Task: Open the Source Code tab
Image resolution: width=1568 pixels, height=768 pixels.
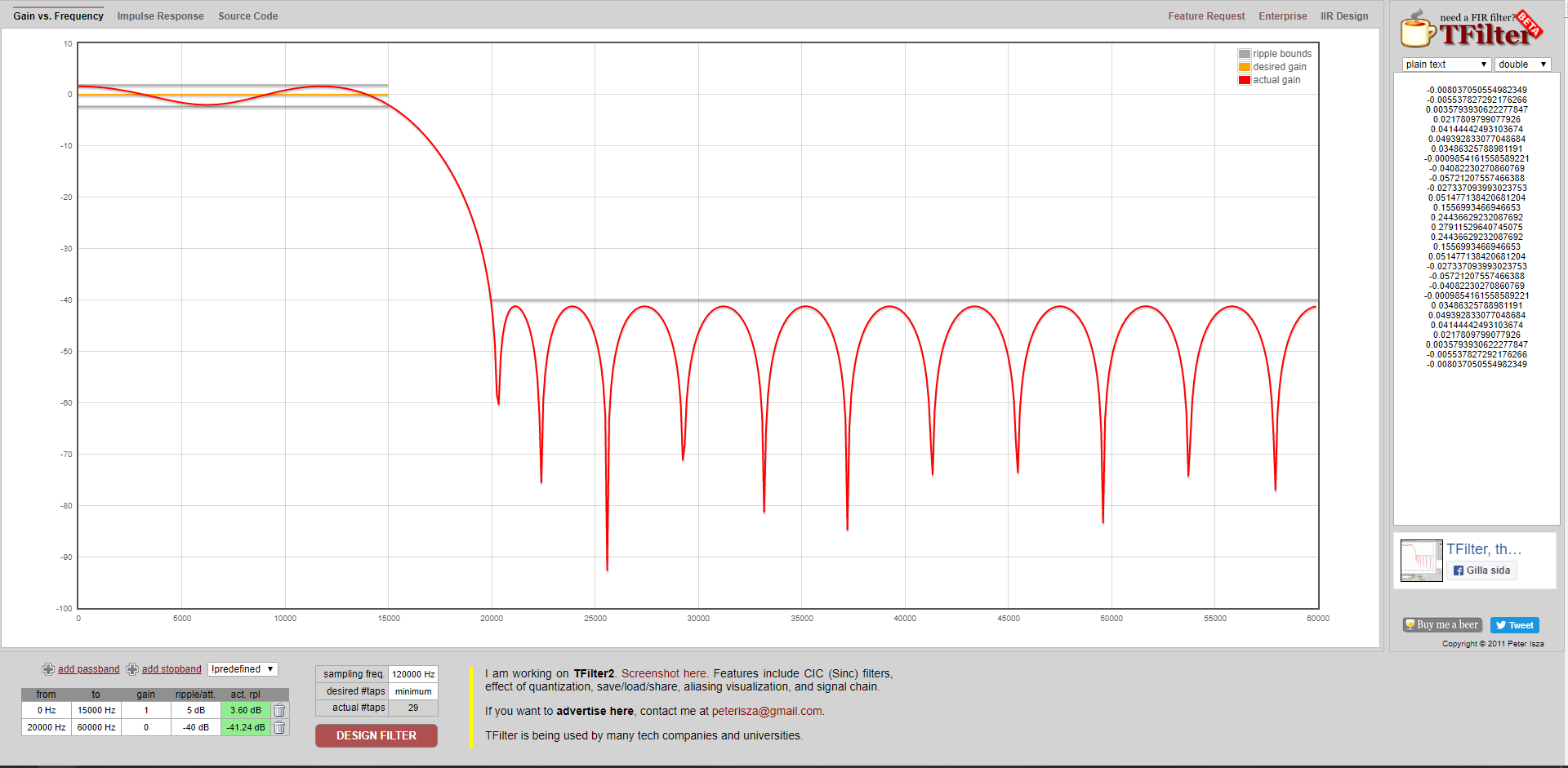Action: pyautogui.click(x=247, y=16)
